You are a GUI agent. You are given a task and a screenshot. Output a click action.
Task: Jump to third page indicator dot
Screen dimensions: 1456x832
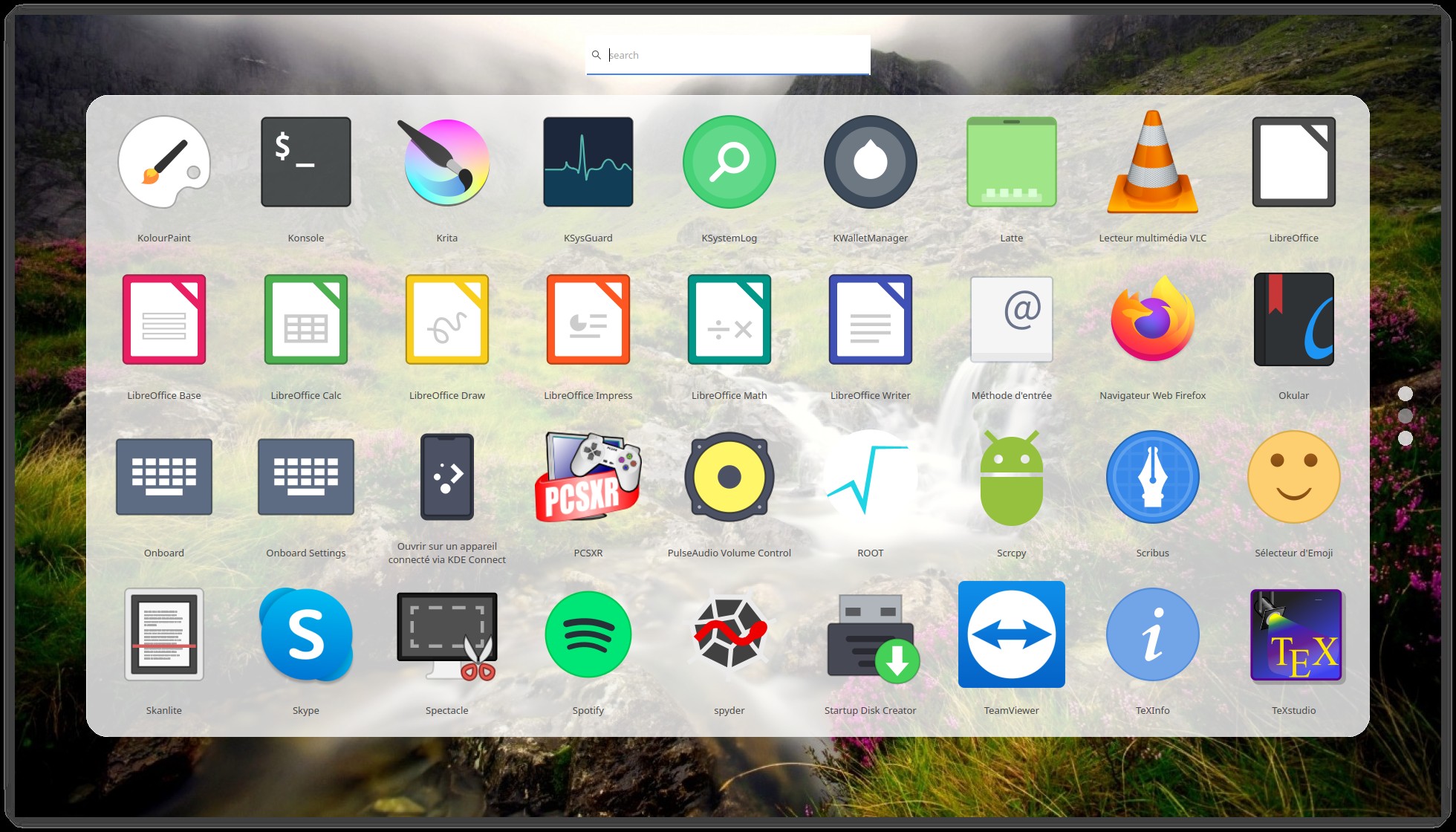click(1405, 438)
